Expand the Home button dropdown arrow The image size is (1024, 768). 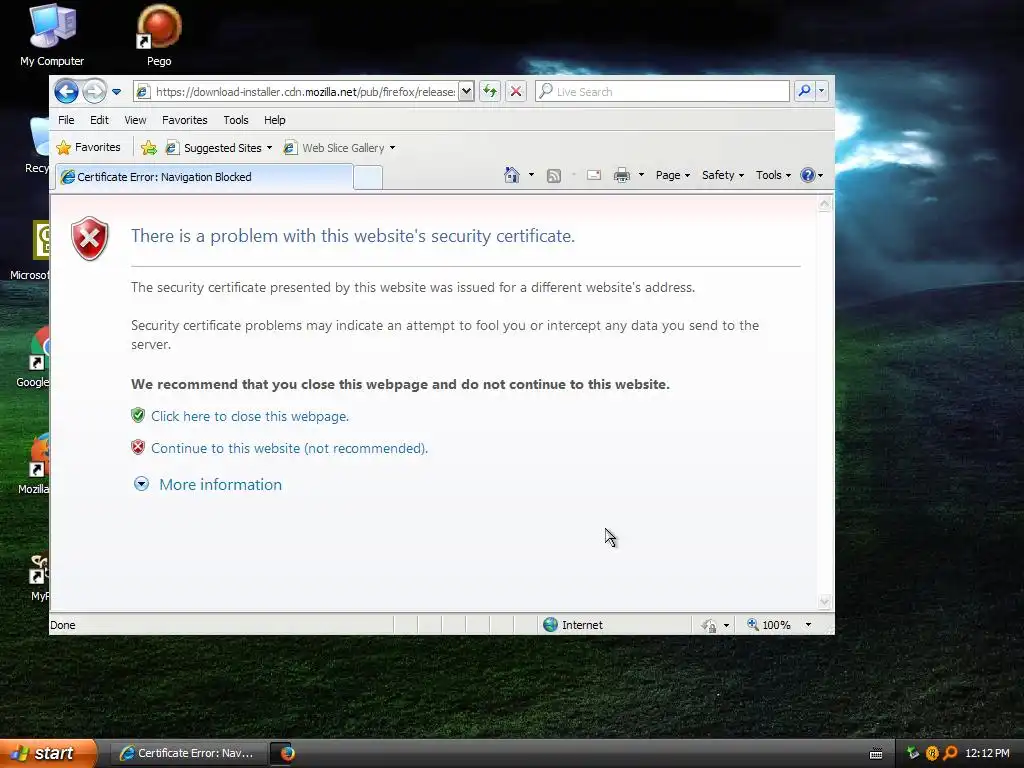pos(531,175)
